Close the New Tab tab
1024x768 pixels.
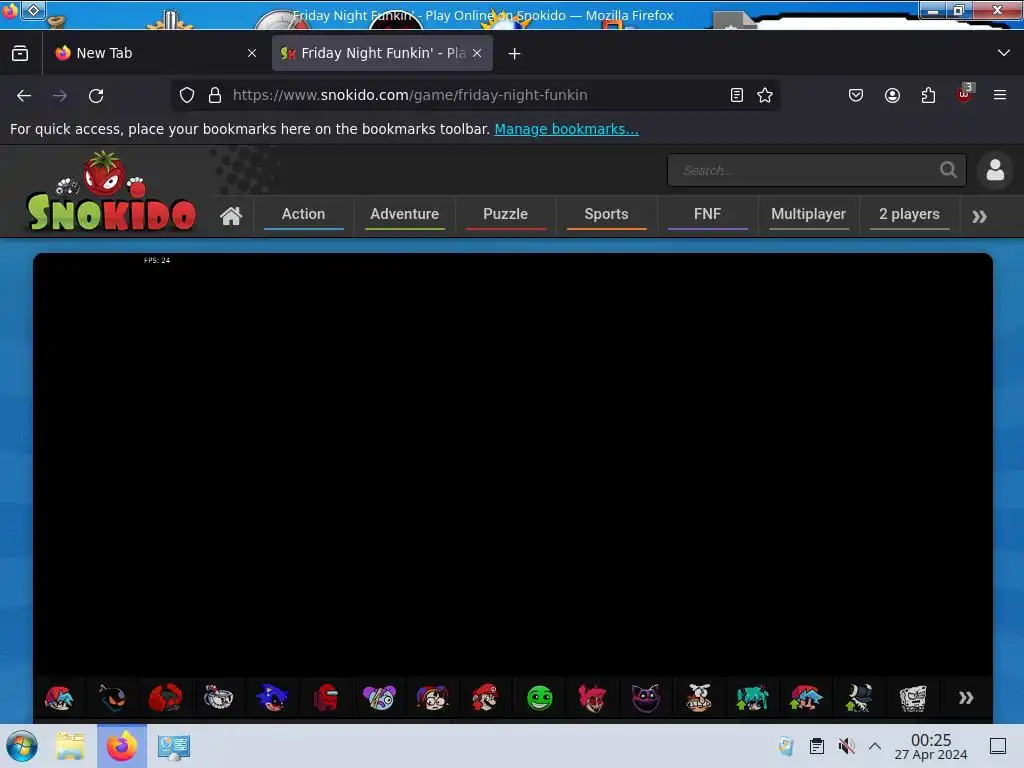(252, 53)
